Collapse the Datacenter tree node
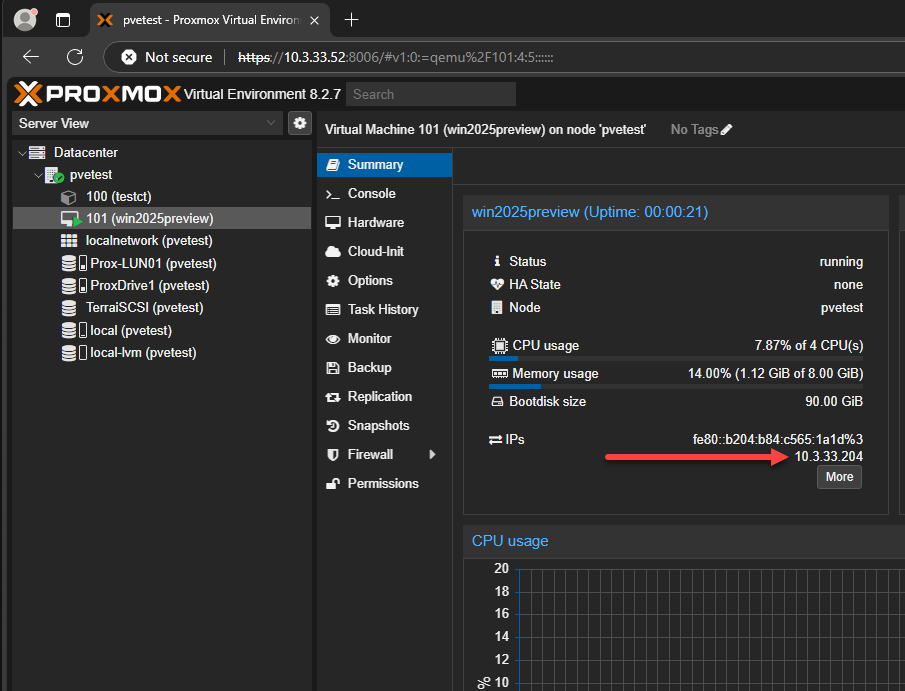Screen dimensions: 905x691 (23, 153)
